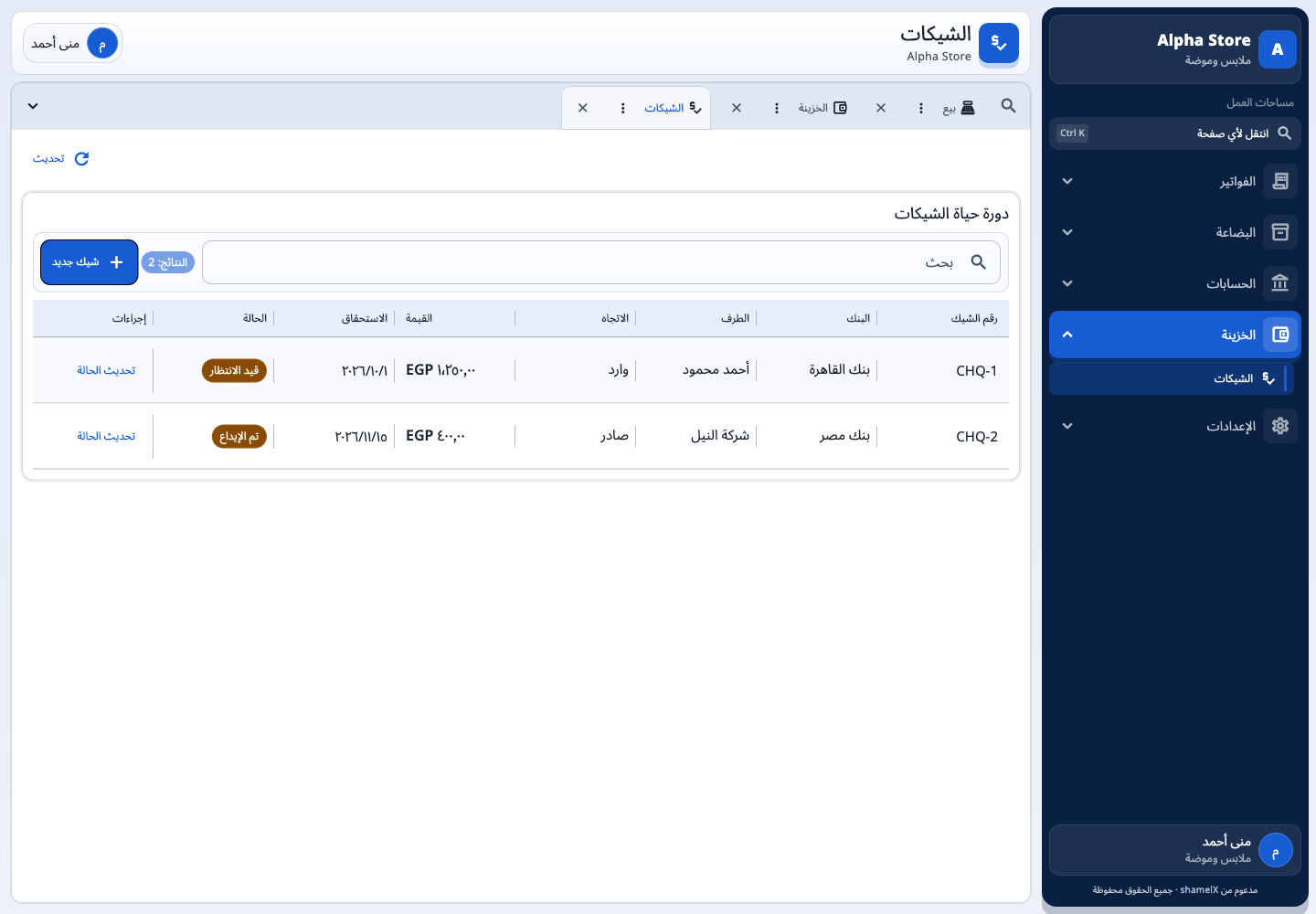Switch to the بيع tab
The image size is (1316, 914).
pyautogui.click(x=959, y=108)
